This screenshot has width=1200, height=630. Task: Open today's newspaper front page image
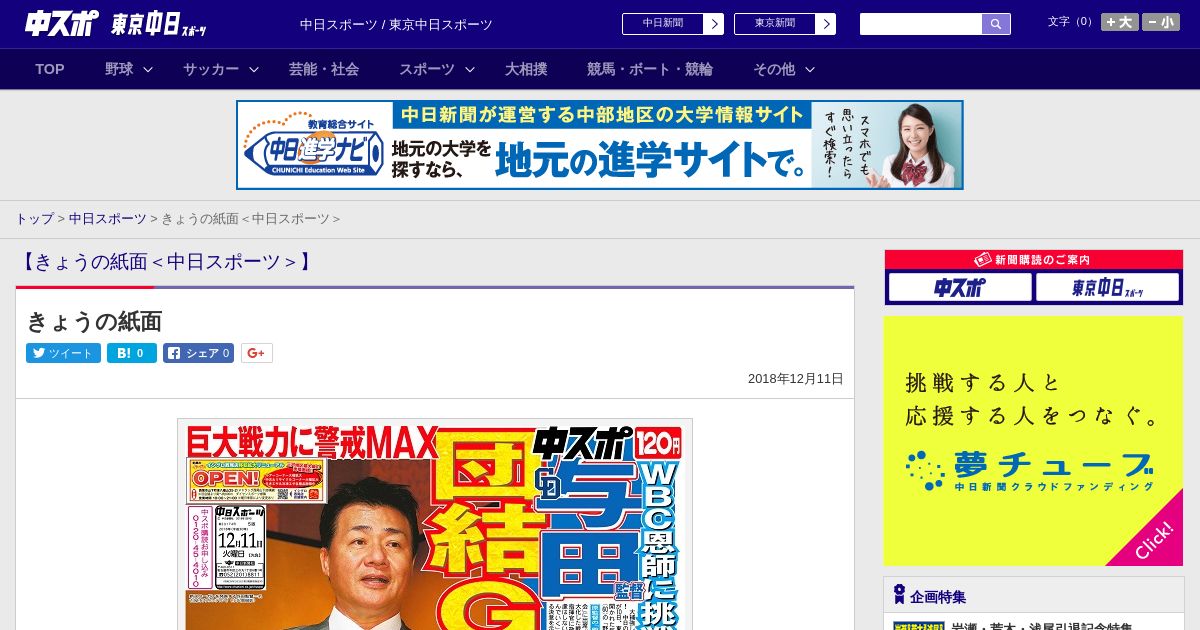pos(435,524)
